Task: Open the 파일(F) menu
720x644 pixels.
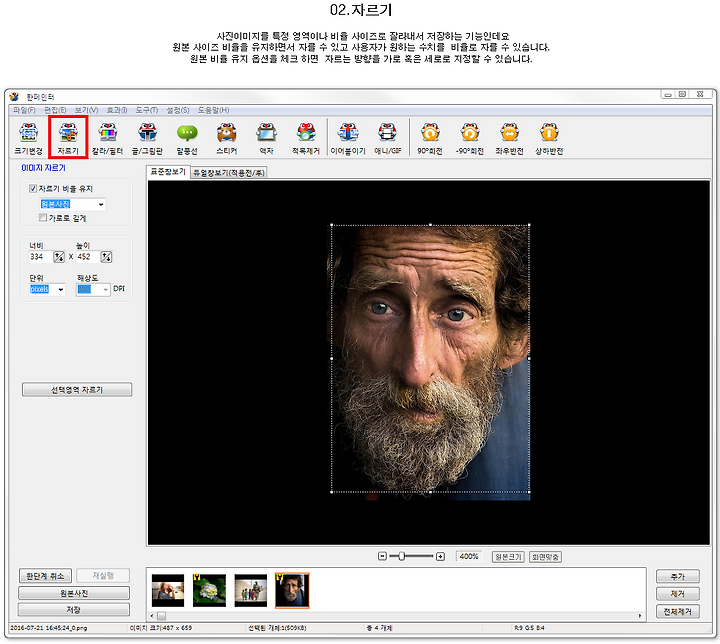Action: click(24, 110)
